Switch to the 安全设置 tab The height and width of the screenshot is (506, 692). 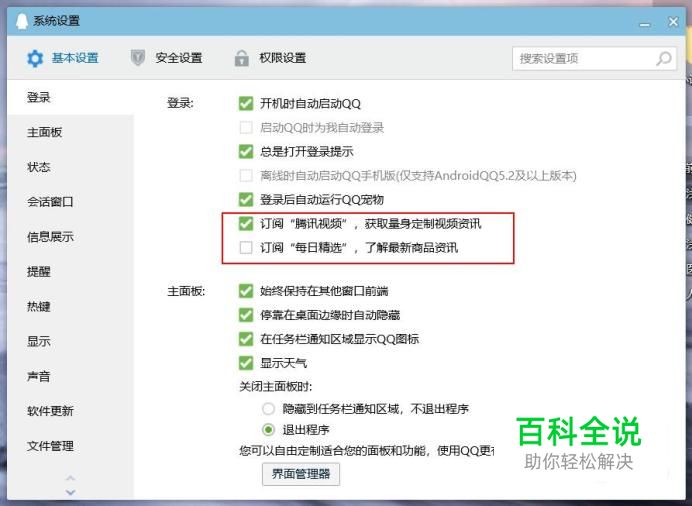[x=167, y=58]
